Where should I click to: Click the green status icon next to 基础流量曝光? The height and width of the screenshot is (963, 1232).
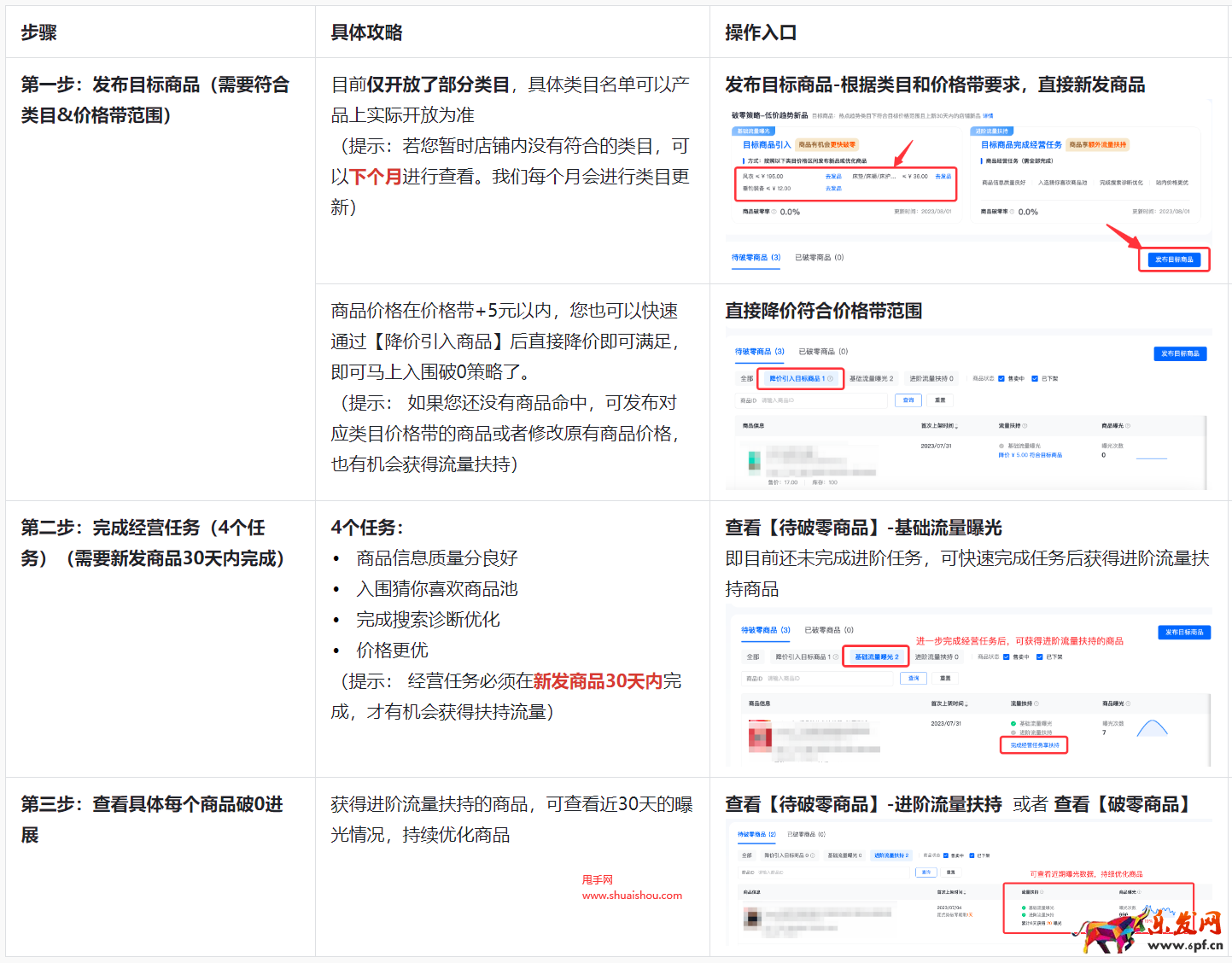(1012, 722)
